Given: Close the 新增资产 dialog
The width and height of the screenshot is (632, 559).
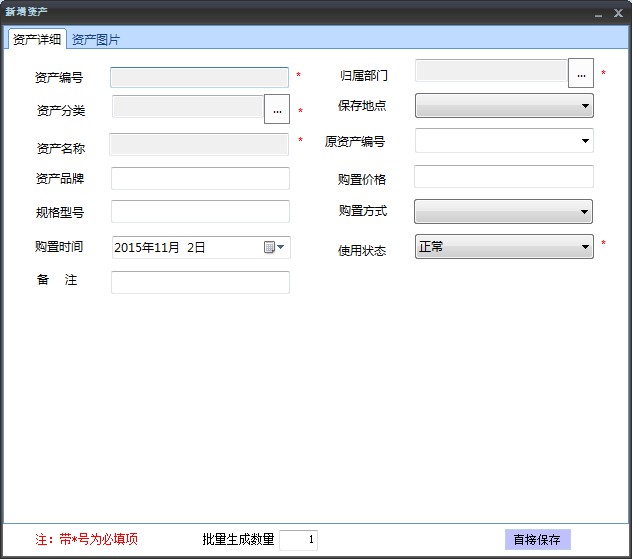Looking at the screenshot, I should point(618,13).
